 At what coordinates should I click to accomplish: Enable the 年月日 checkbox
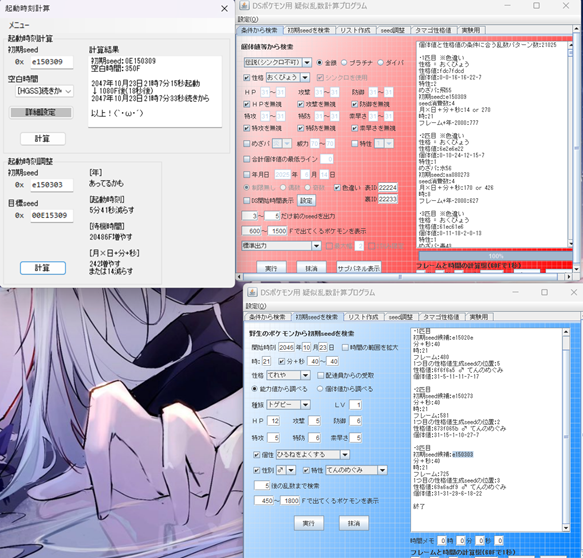(246, 174)
